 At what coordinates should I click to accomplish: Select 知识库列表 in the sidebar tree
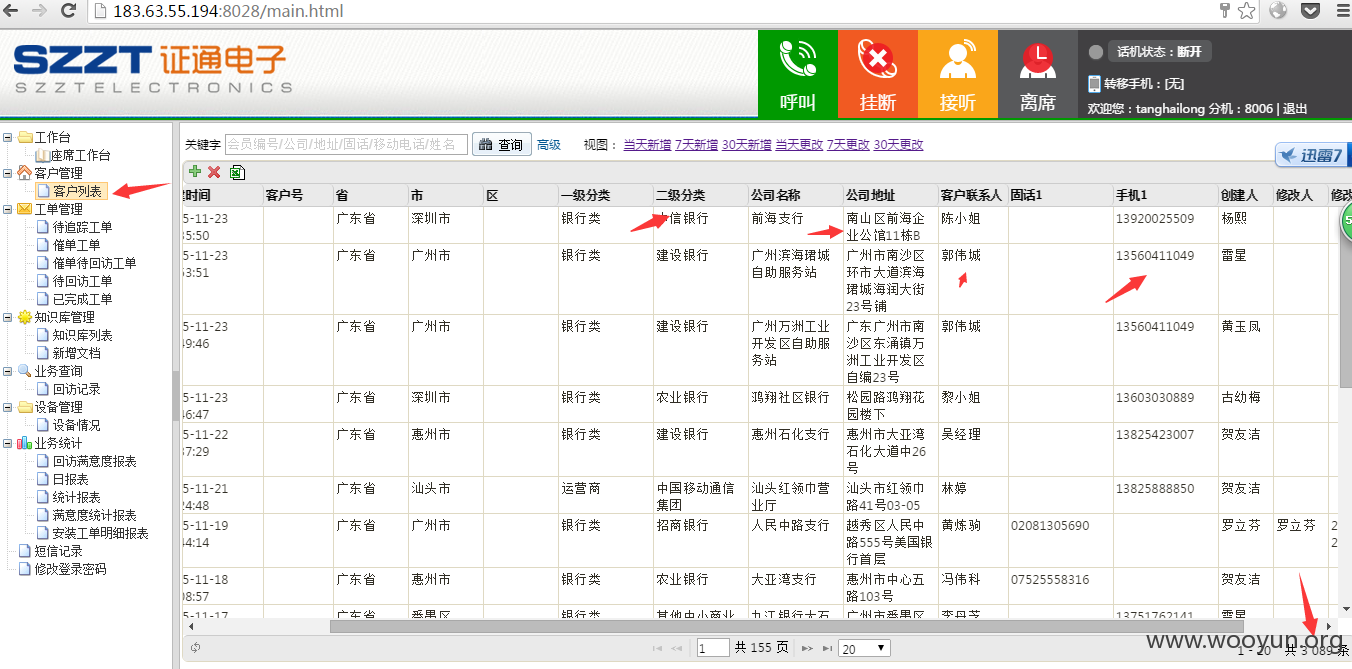pyautogui.click(x=82, y=335)
